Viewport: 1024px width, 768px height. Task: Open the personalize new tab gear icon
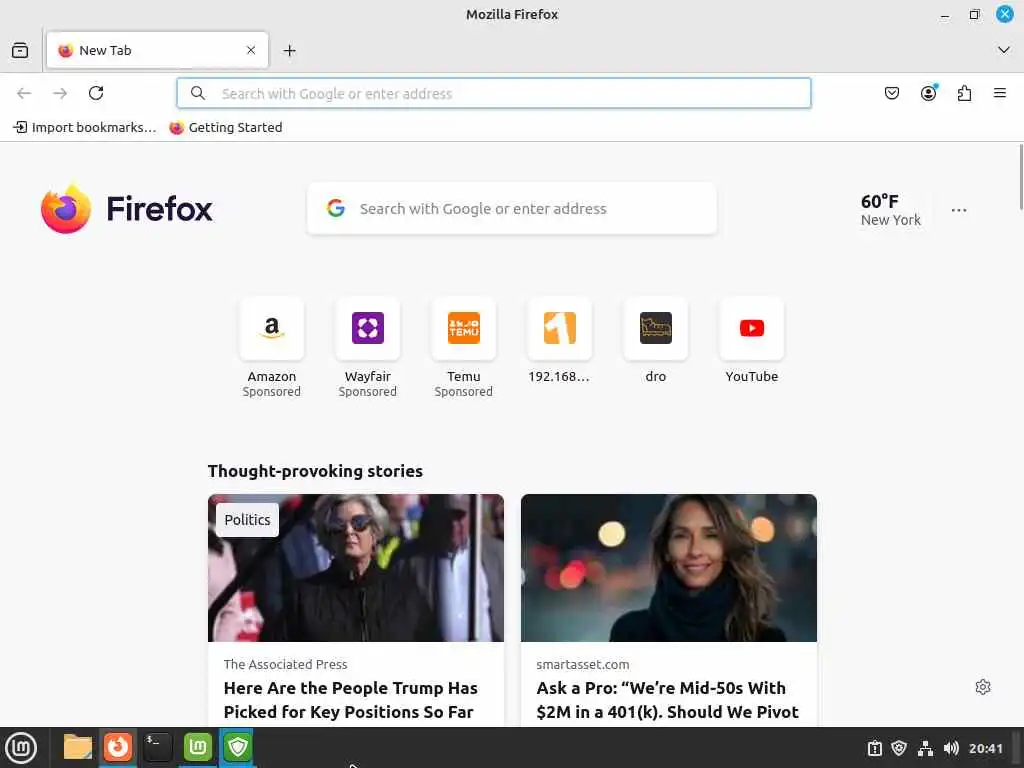983,687
